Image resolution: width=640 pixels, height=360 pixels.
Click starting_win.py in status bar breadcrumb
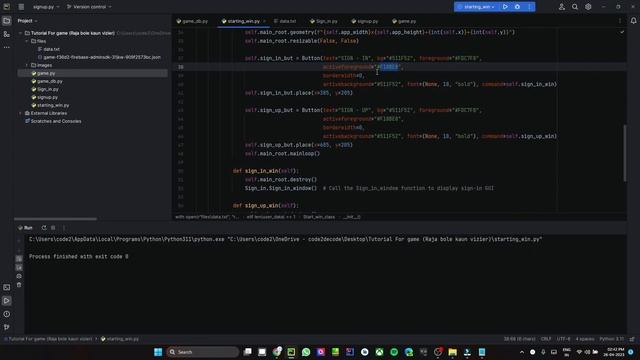point(120,339)
